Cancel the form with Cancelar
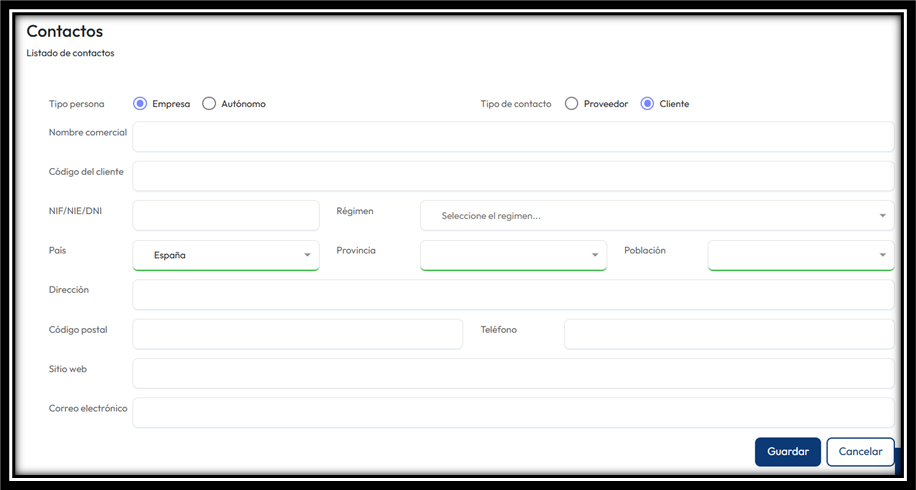This screenshot has width=916, height=490. click(x=860, y=452)
